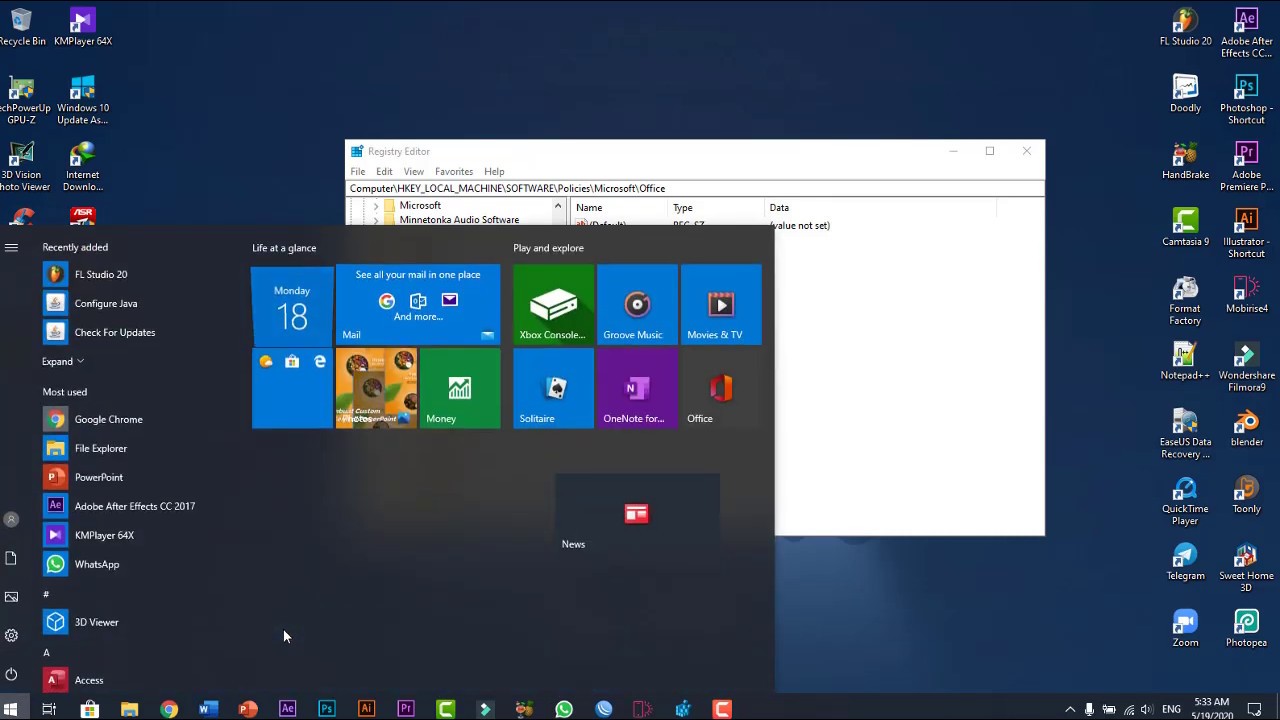Screen dimensions: 1280x720
Task: Jump to the # letter group header
Action: click(x=46, y=594)
